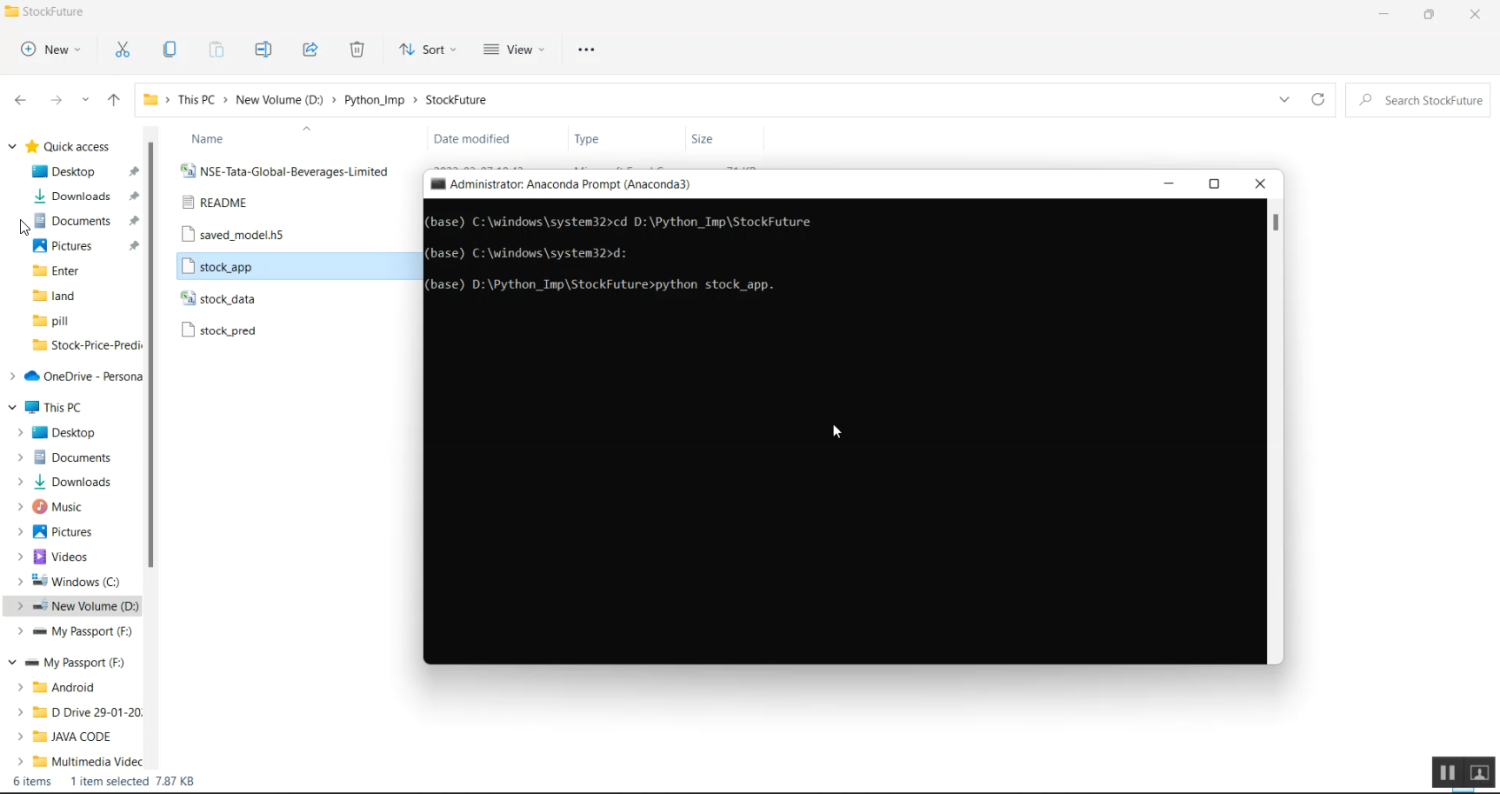
Task: Go up one folder level arrow
Action: pyautogui.click(x=114, y=100)
